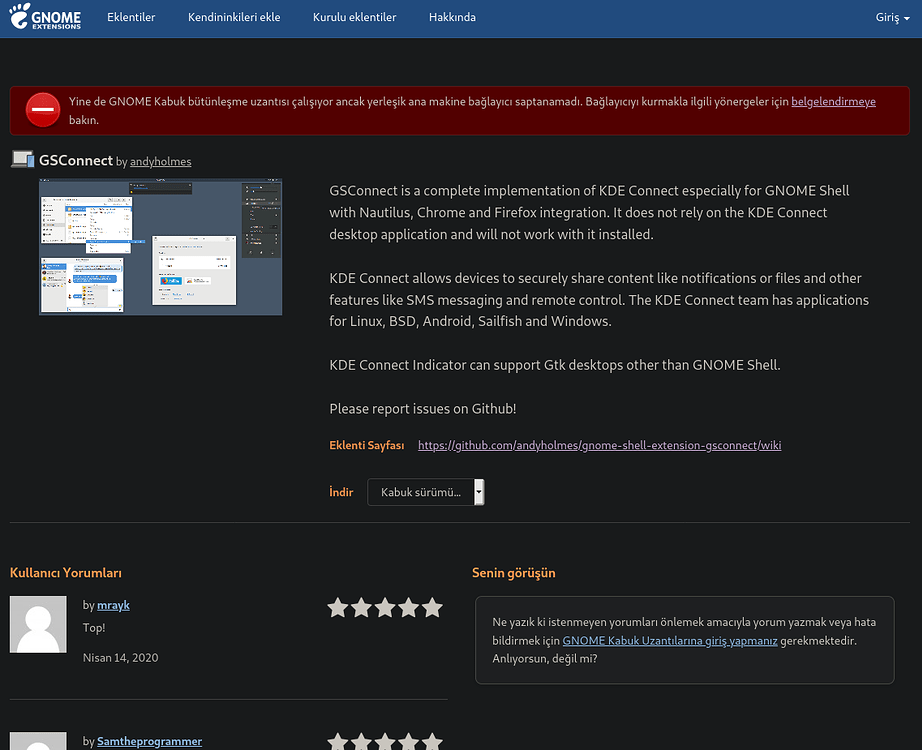Click the red error stop icon
The width and height of the screenshot is (922, 750).
(43, 110)
